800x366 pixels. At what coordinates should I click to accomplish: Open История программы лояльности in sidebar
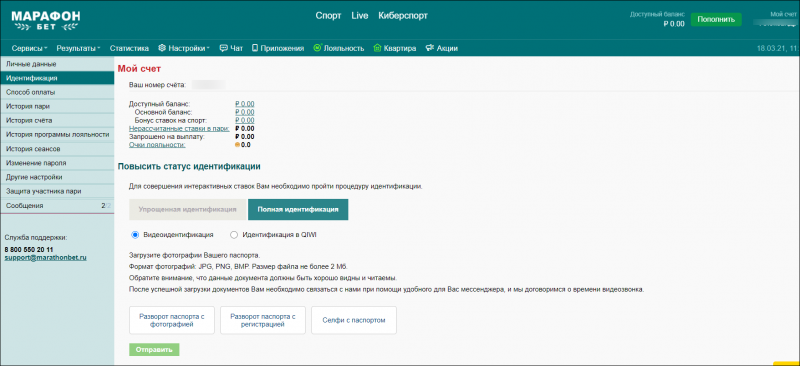tap(57, 134)
